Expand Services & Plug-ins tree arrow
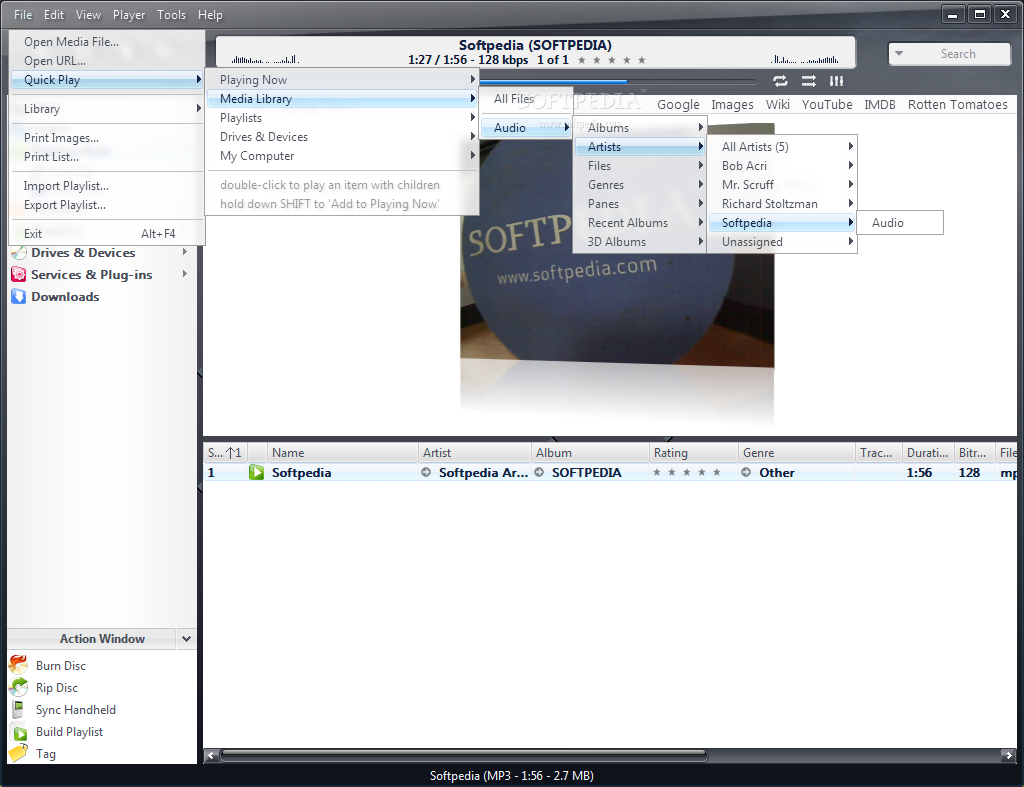The width and height of the screenshot is (1024, 787). click(x=185, y=274)
